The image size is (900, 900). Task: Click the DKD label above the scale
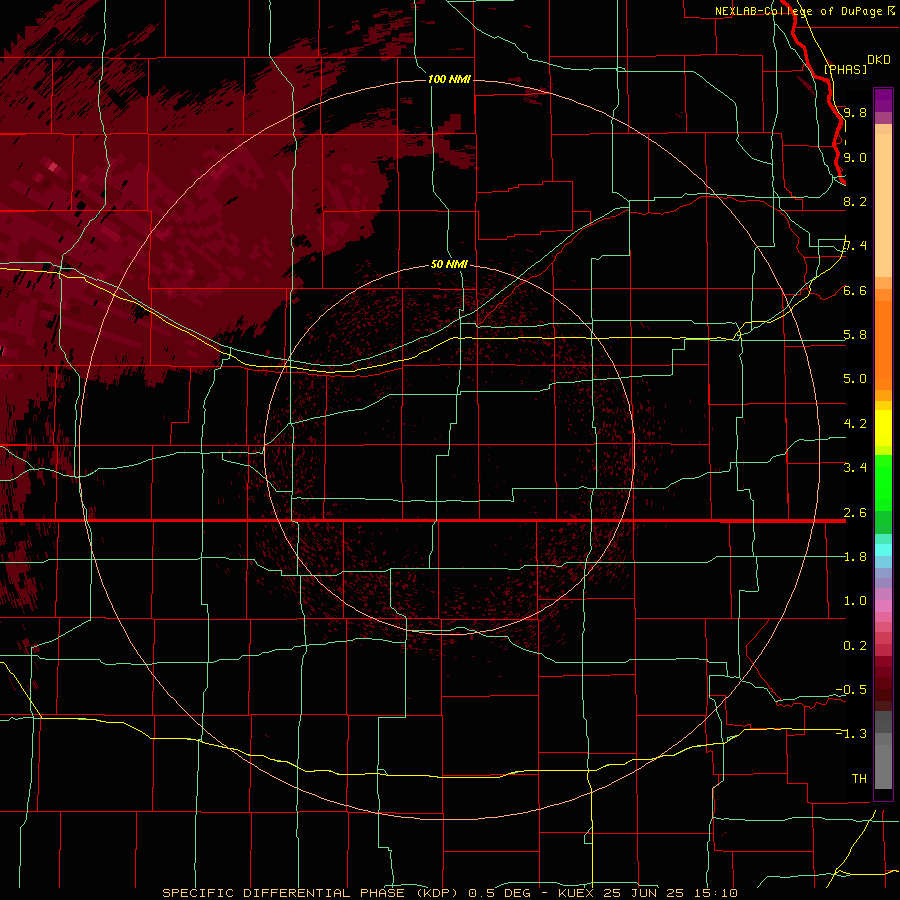pos(879,60)
